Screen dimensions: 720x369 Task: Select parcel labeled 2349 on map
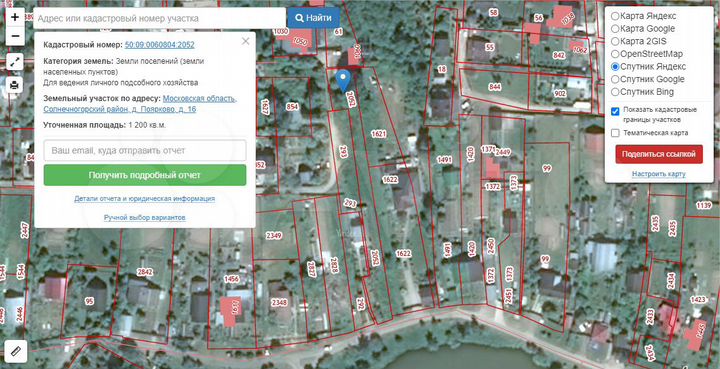tap(274, 235)
